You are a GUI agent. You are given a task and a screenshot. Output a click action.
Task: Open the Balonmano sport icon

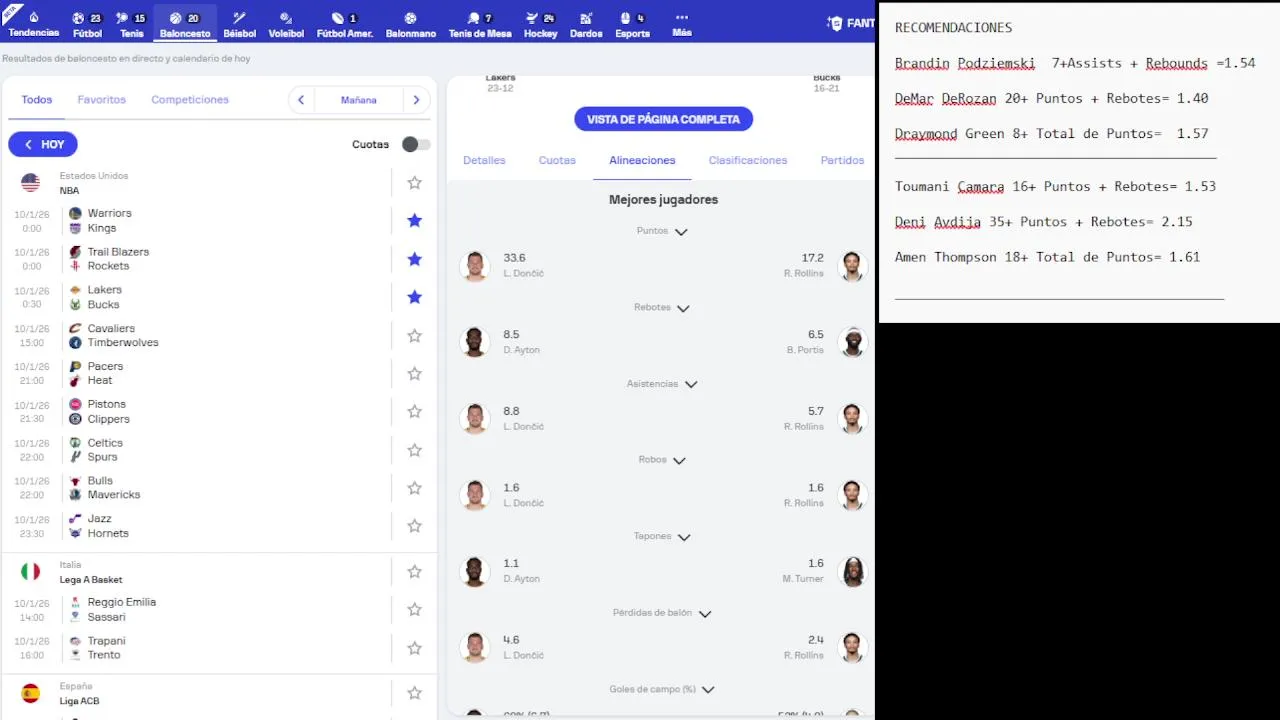click(x=410, y=18)
